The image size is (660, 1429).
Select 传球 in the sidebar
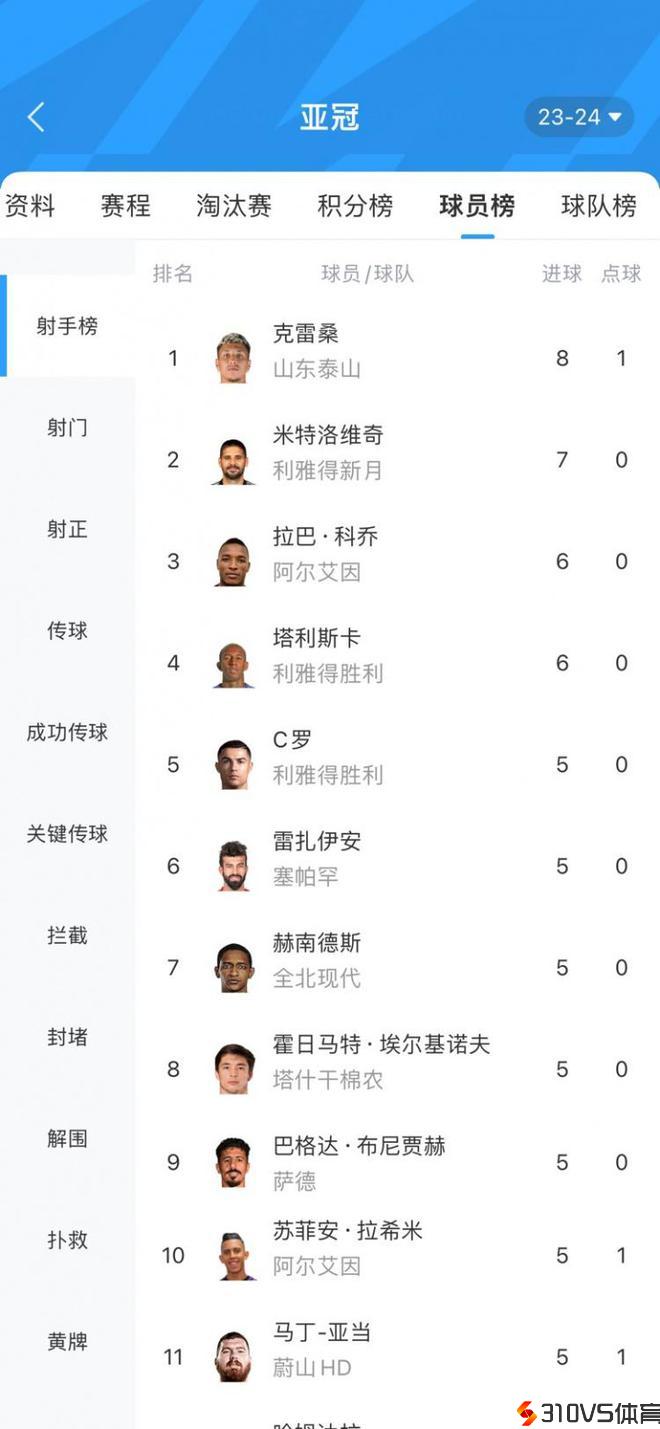[67, 631]
